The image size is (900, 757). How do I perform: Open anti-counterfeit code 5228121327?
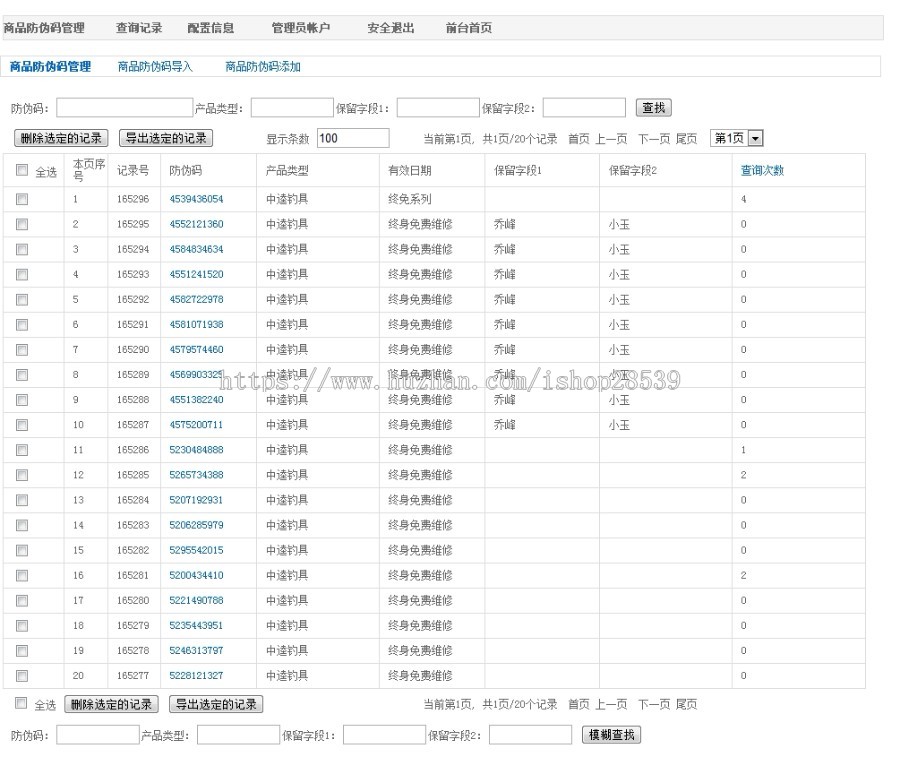196,676
